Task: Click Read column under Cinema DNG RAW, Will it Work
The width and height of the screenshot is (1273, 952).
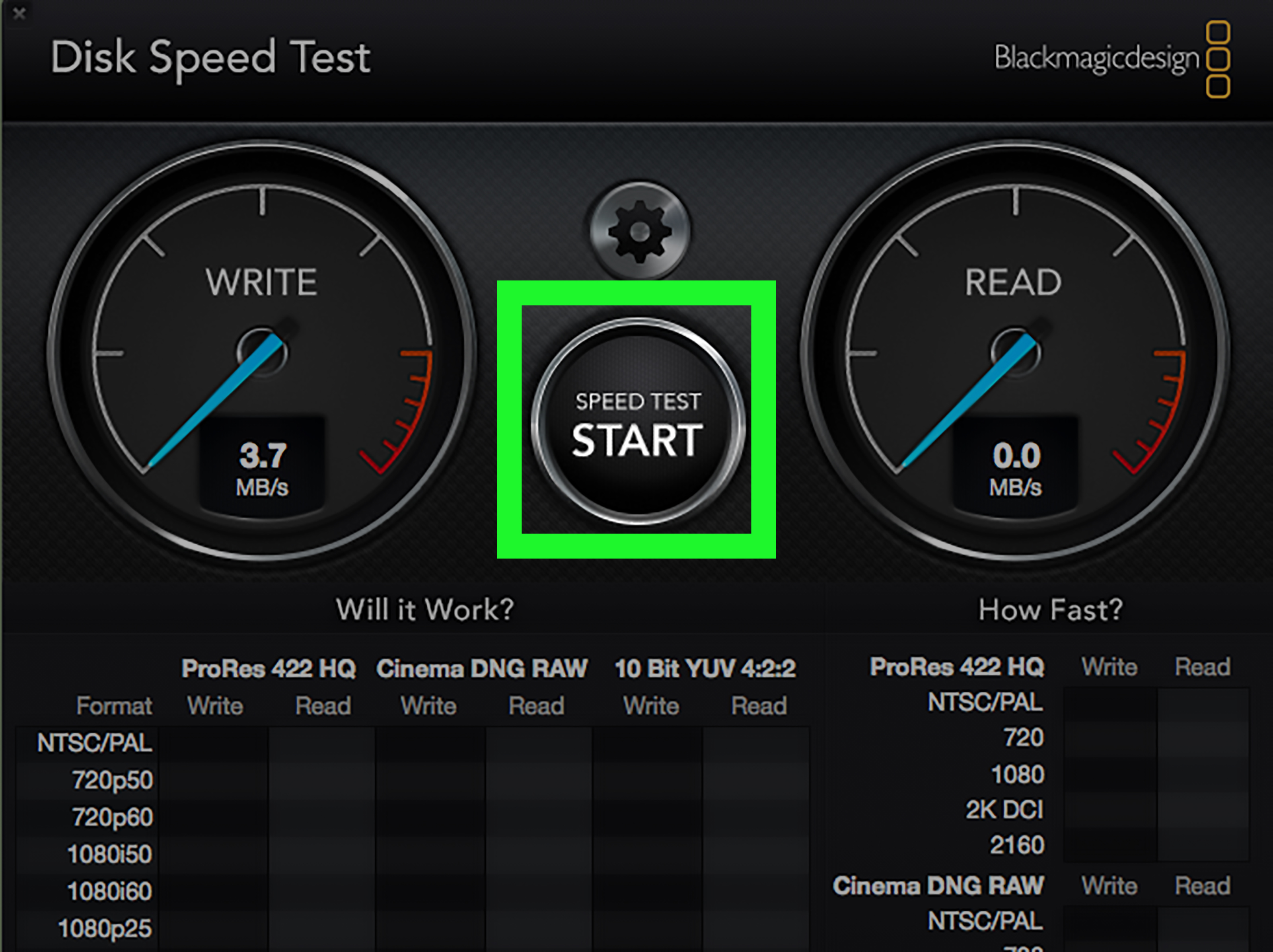Action: [x=536, y=706]
